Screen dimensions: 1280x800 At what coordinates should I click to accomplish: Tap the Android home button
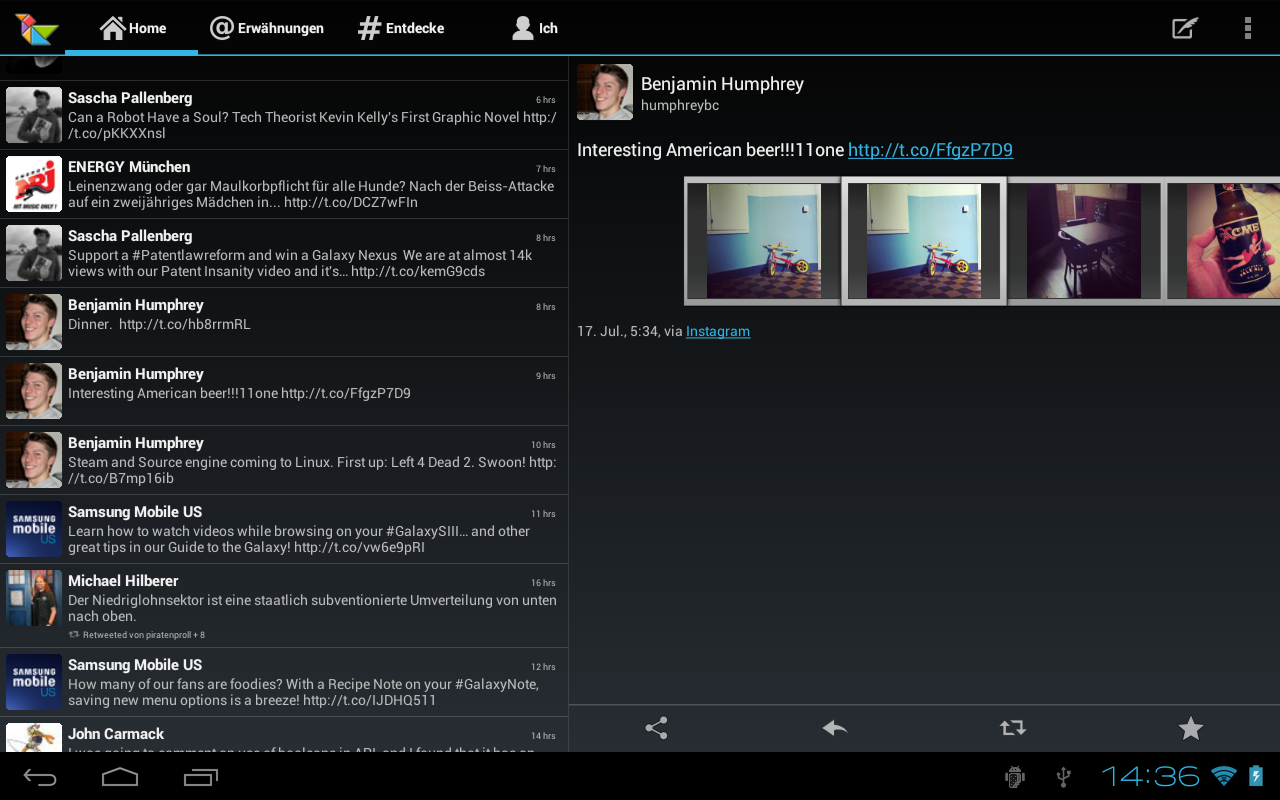[120, 777]
